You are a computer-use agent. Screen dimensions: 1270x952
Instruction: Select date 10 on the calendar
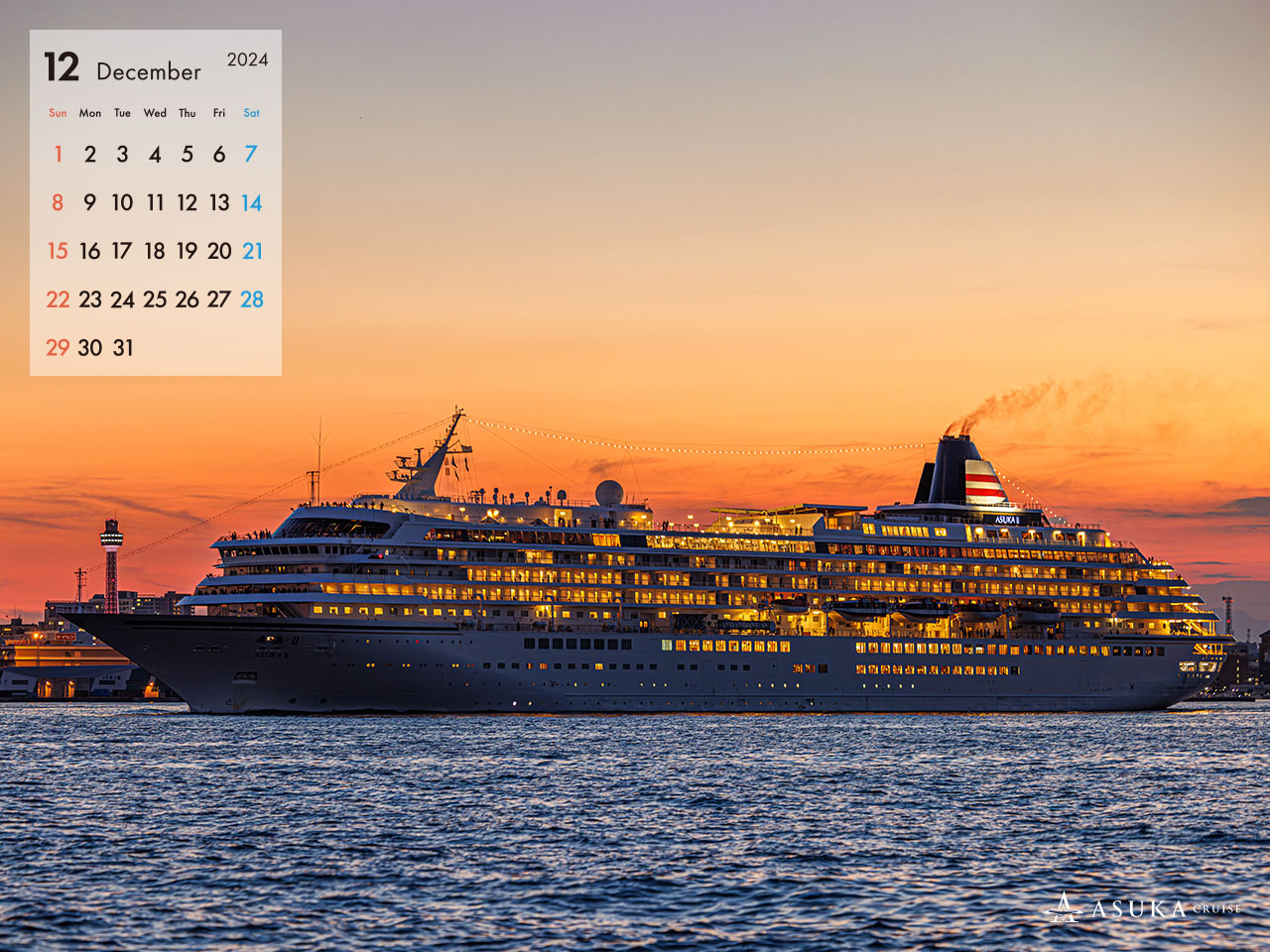(x=122, y=202)
